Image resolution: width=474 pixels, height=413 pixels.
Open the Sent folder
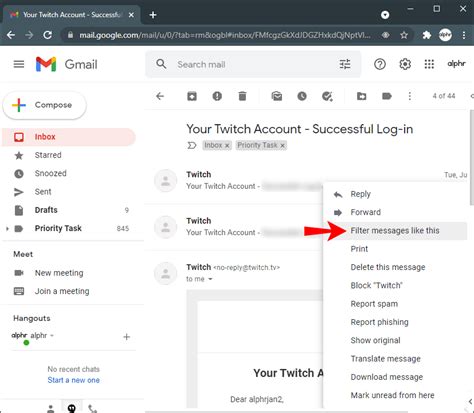(x=68, y=192)
